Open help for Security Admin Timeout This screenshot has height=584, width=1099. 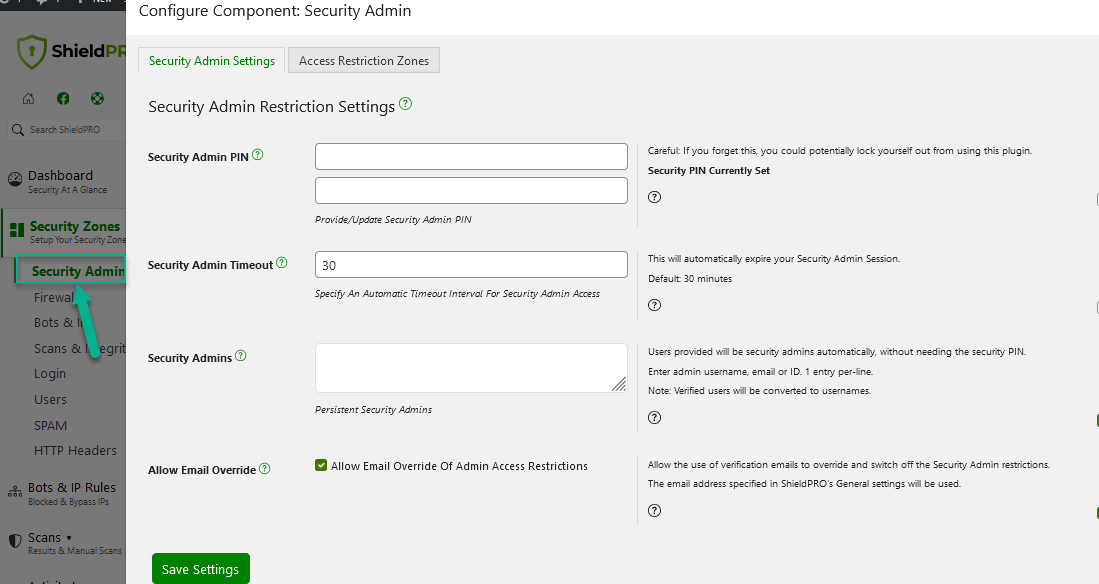click(282, 261)
